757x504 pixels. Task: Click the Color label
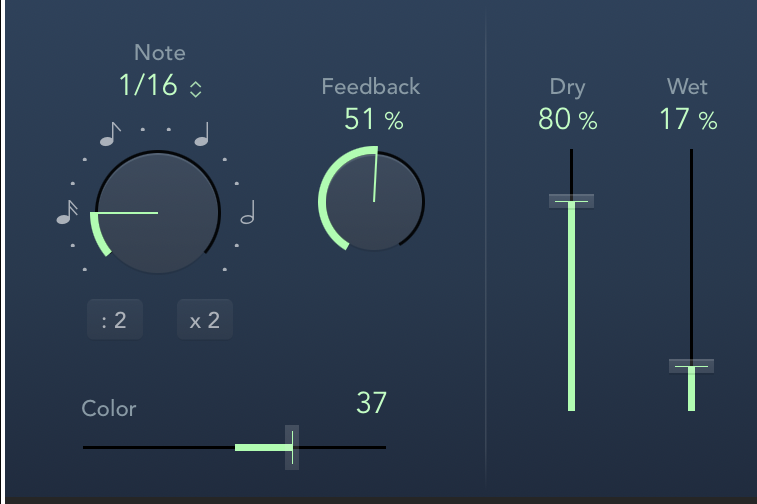[x=109, y=408]
